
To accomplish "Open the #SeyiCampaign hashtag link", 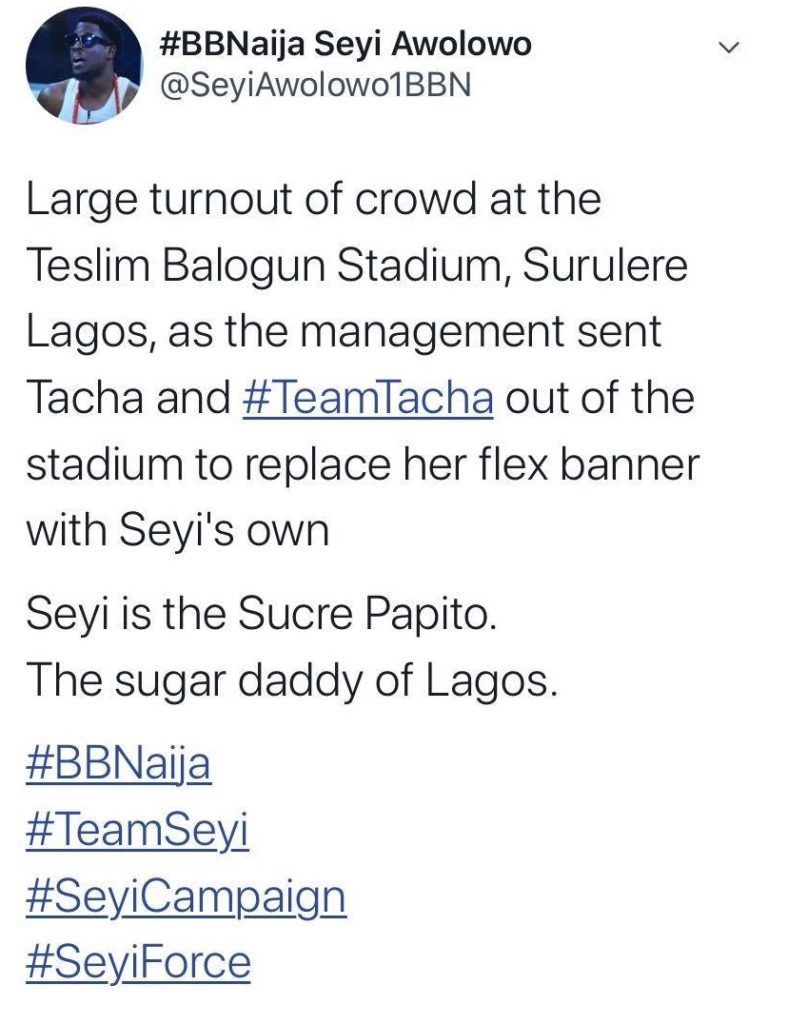I will point(184,896).
